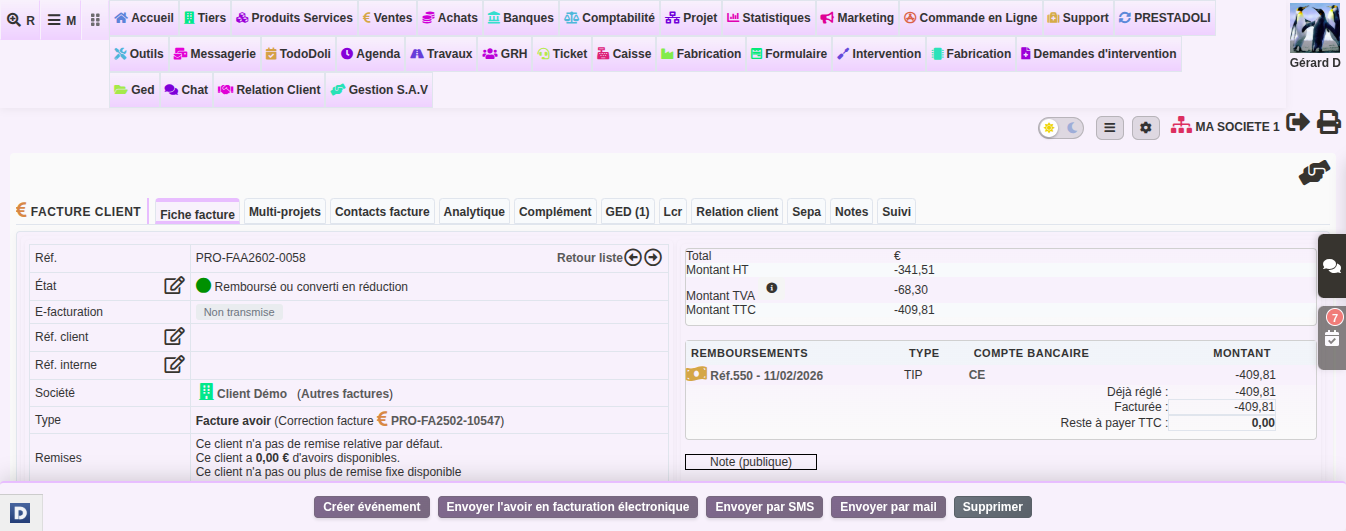
Task: Open the Intervention menu
Action: click(x=879, y=54)
